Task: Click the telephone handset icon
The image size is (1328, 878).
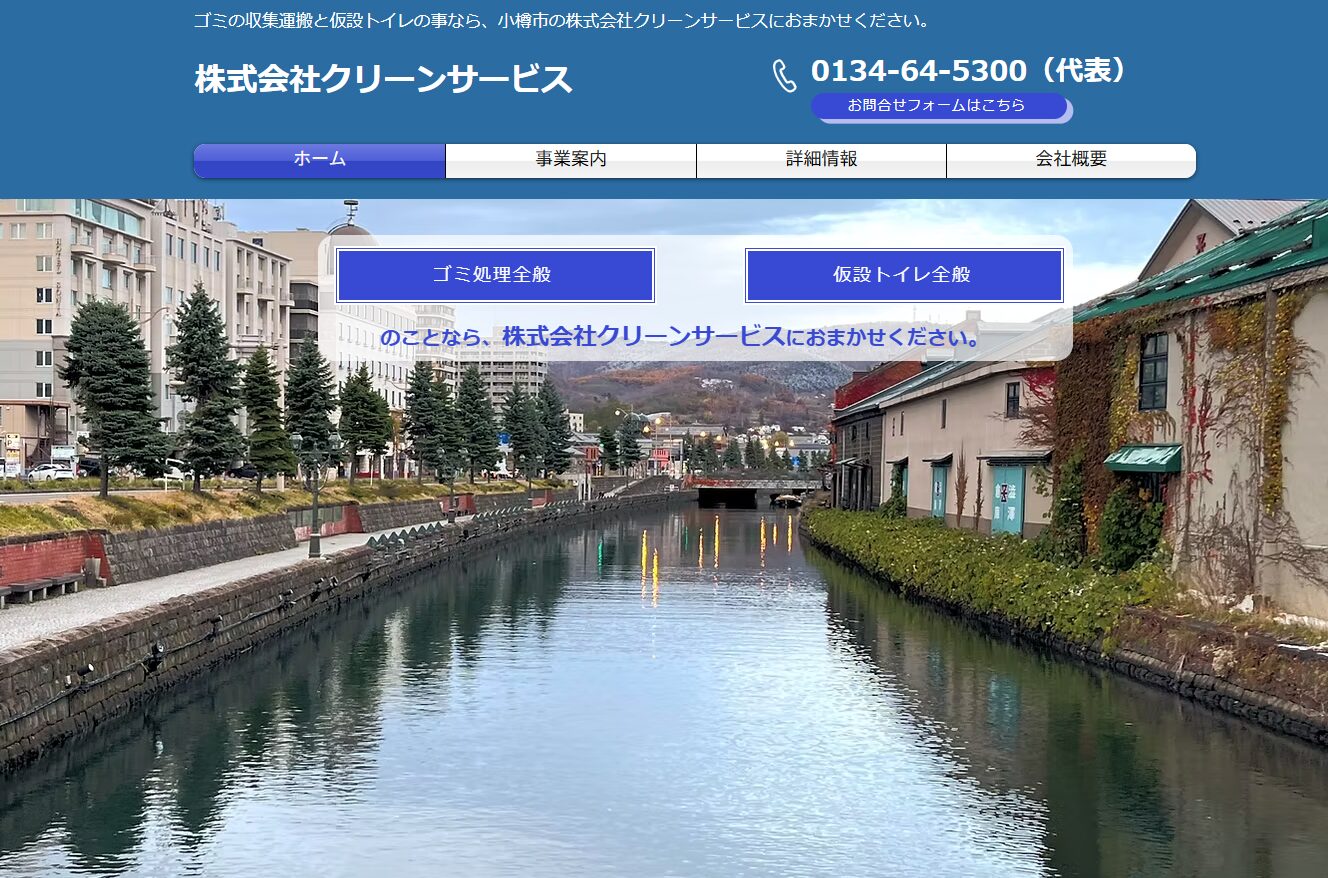Action: coord(784,76)
